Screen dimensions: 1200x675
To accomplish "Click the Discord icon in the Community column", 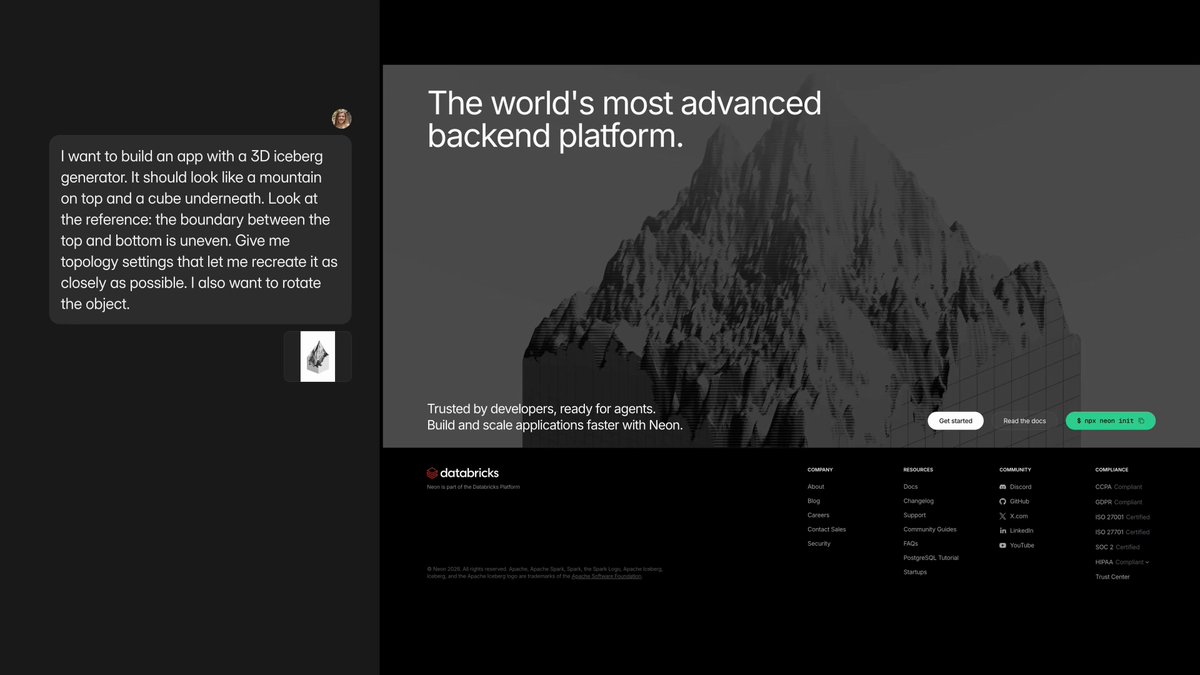I will pos(1003,487).
